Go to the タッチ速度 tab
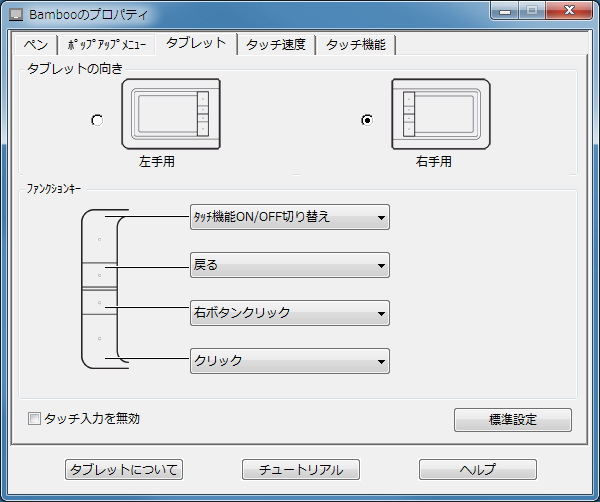The image size is (600, 502). tap(276, 45)
